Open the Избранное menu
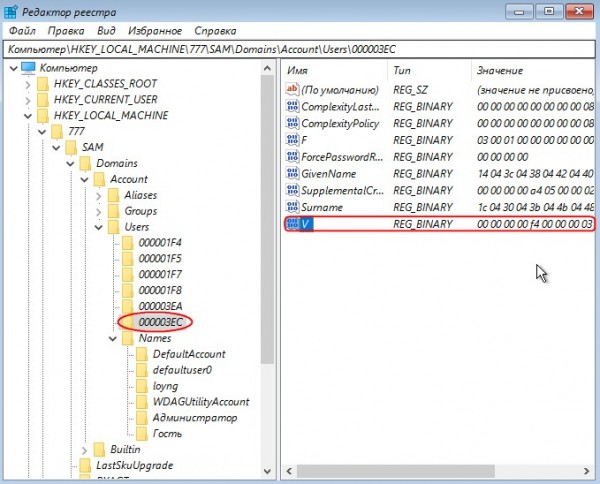Image resolution: width=600 pixels, height=484 pixels. 155,31
